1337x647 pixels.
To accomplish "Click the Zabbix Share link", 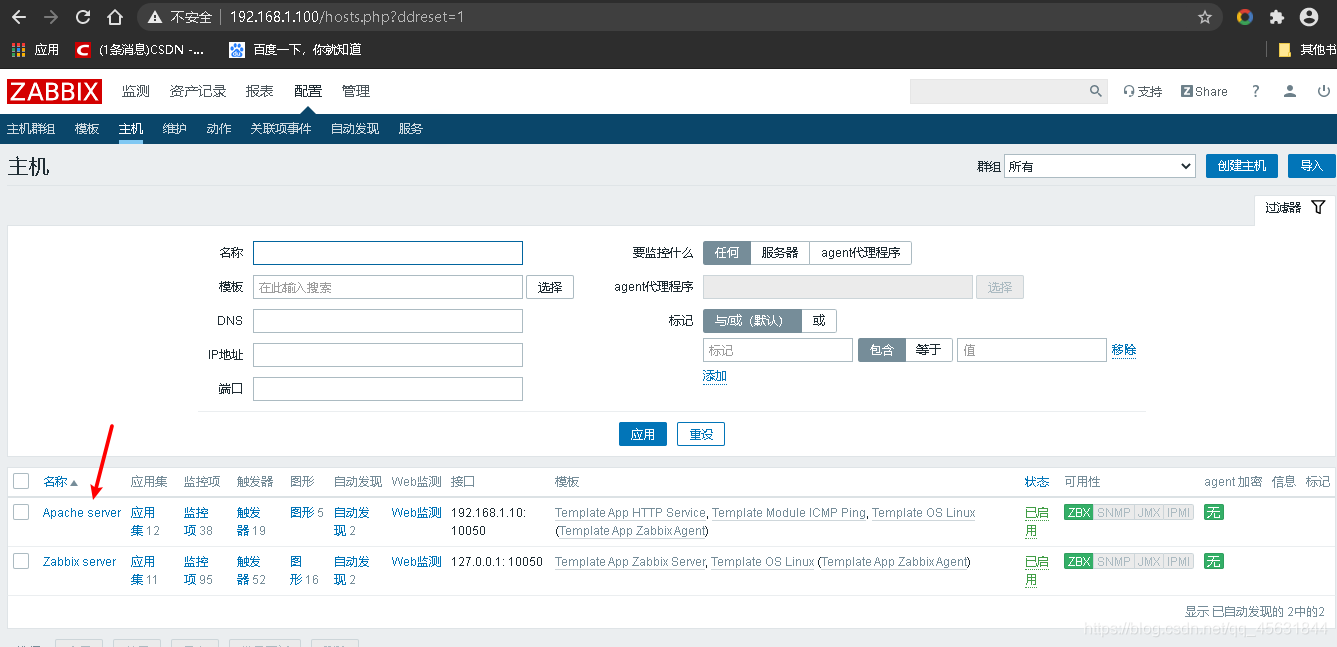I will click(1204, 91).
